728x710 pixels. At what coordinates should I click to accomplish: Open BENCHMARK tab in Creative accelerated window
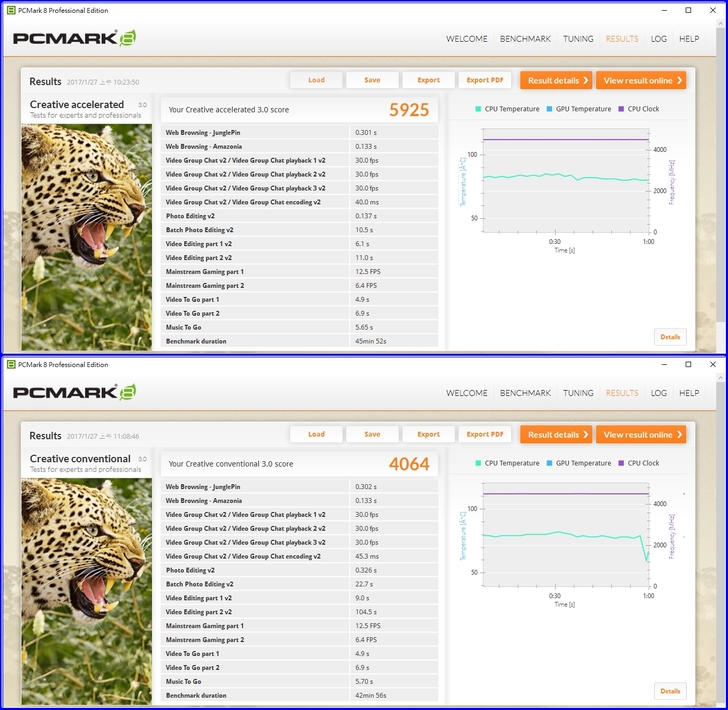pos(525,39)
